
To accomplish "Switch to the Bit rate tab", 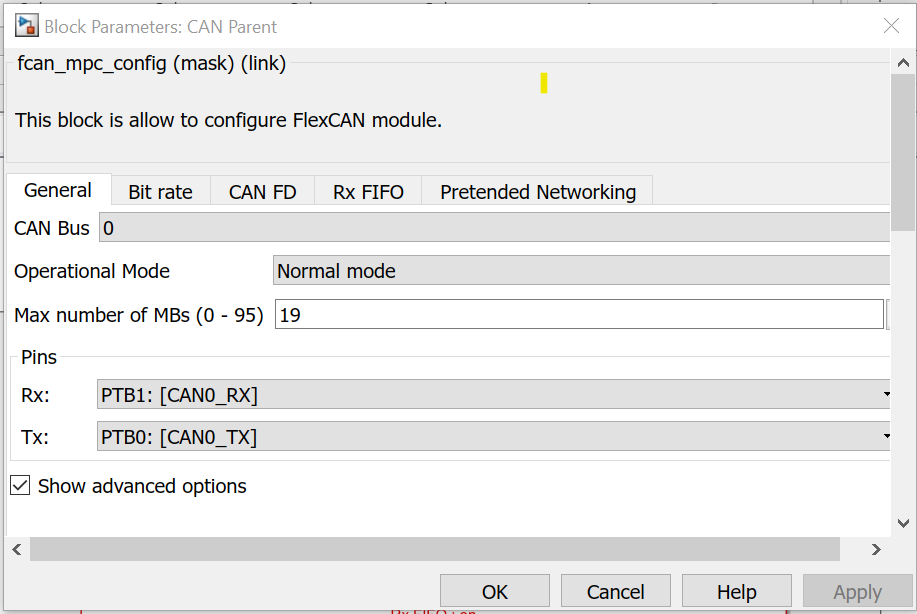I will [x=160, y=192].
